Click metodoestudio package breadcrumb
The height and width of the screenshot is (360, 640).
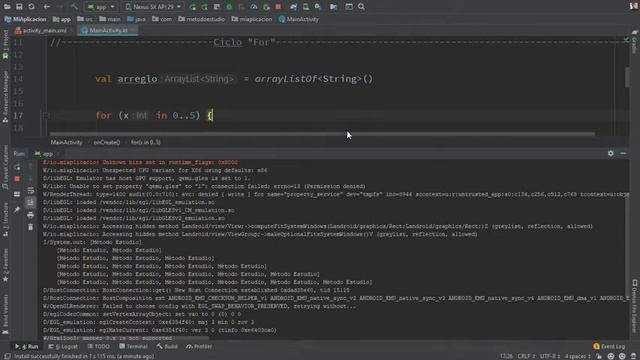pos(202,19)
